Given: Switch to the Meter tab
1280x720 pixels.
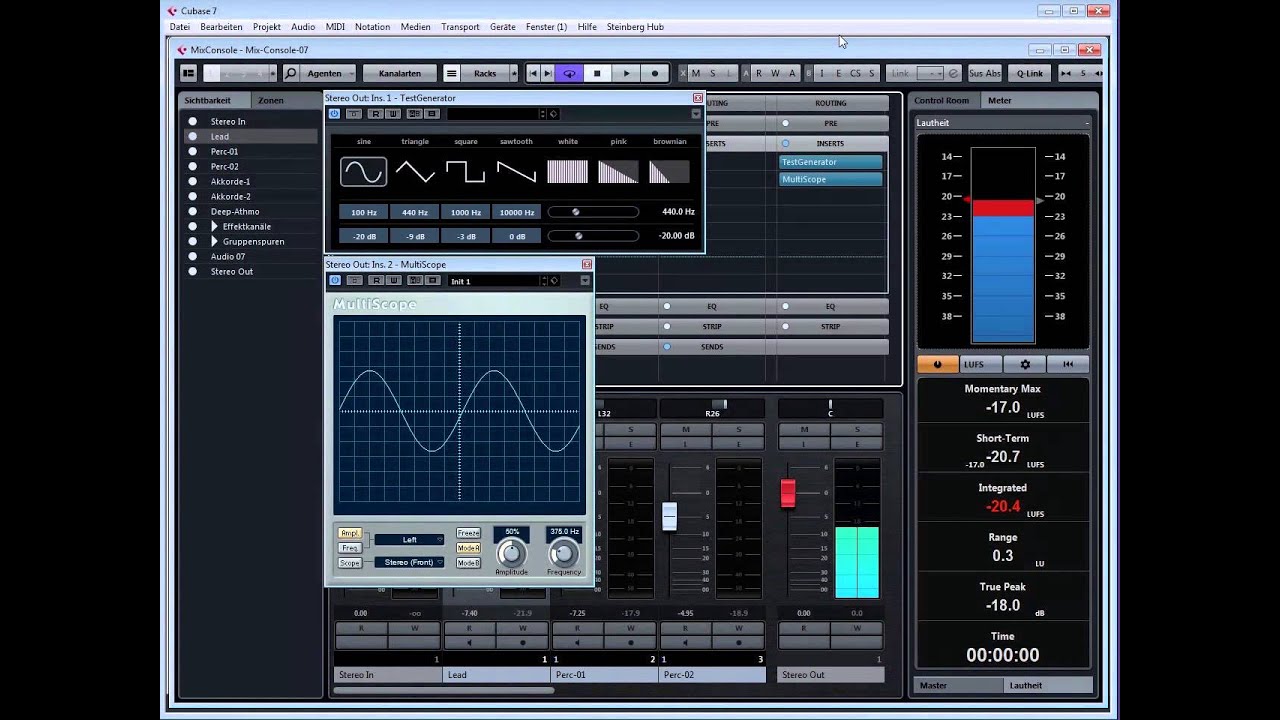Looking at the screenshot, I should [x=1000, y=100].
